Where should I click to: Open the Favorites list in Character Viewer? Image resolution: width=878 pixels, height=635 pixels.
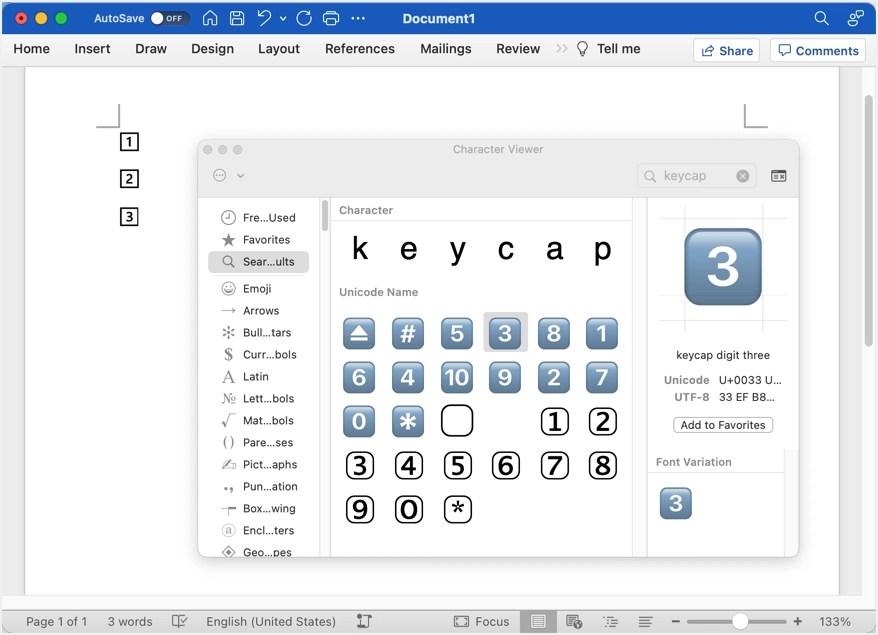(x=258, y=239)
